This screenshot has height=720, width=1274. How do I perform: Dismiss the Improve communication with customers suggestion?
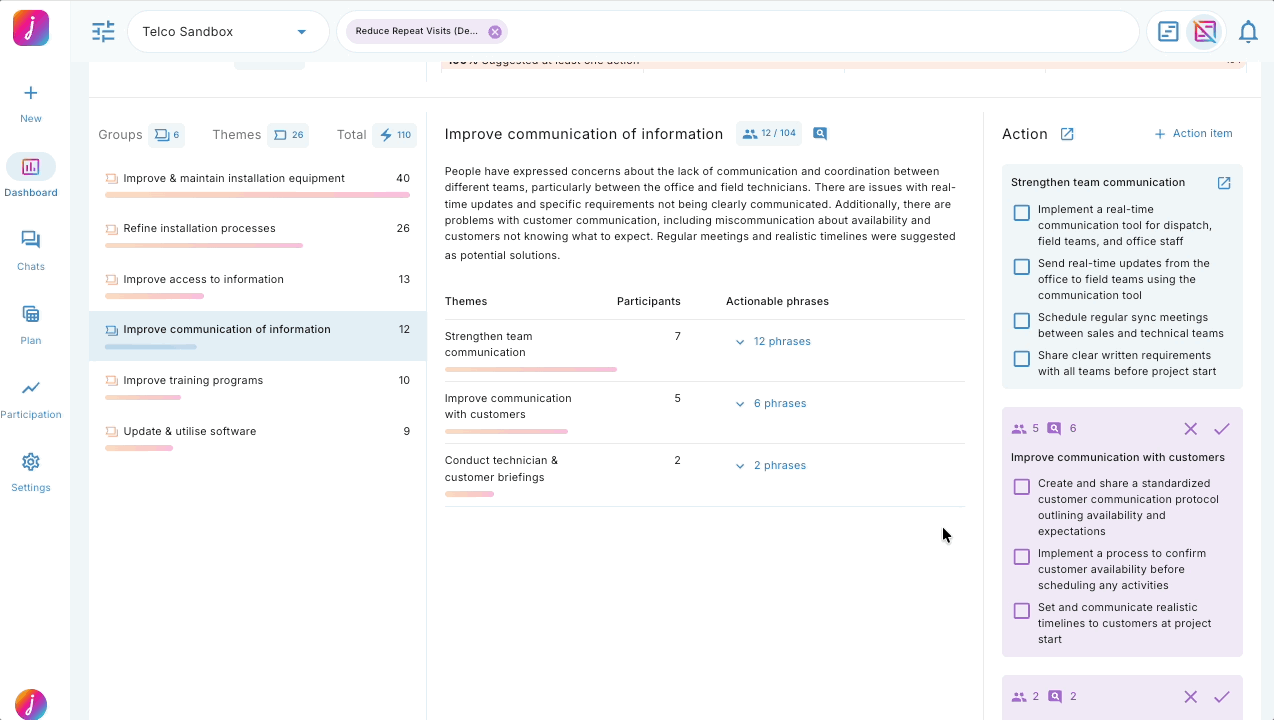1190,429
